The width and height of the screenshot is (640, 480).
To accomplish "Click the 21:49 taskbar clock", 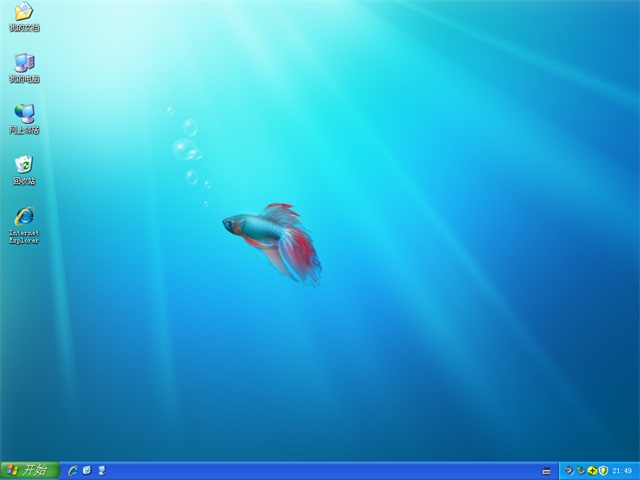I will click(622, 470).
